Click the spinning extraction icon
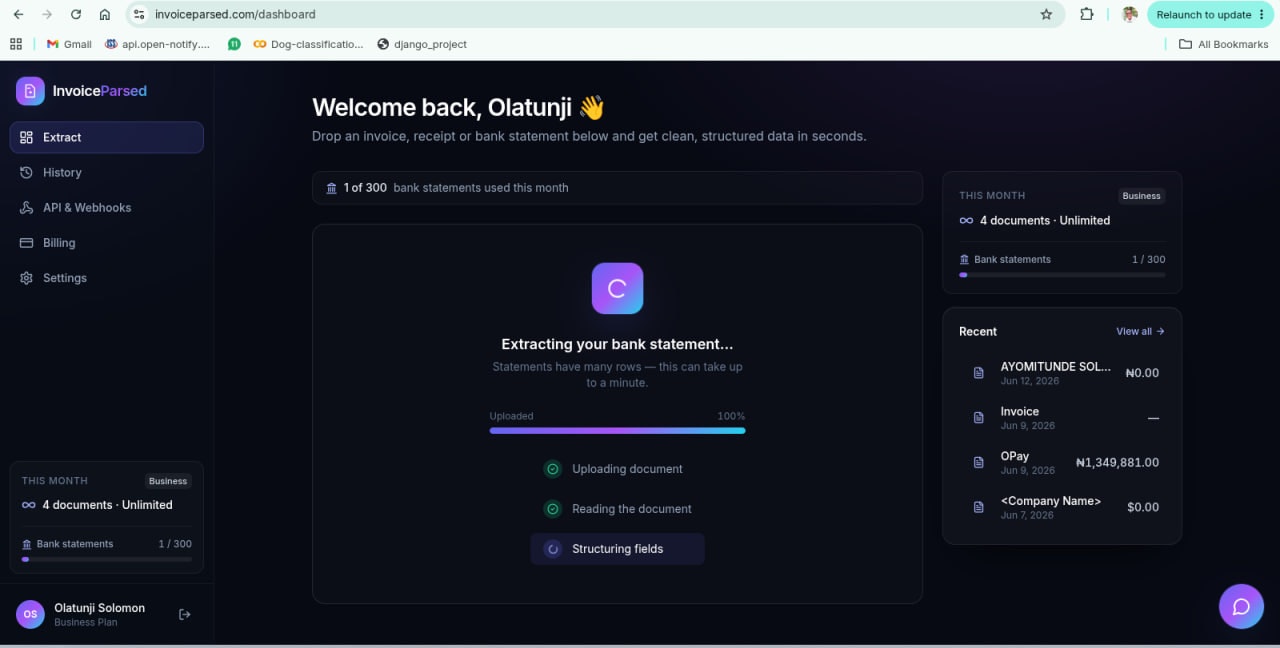1280x648 pixels. tap(617, 289)
